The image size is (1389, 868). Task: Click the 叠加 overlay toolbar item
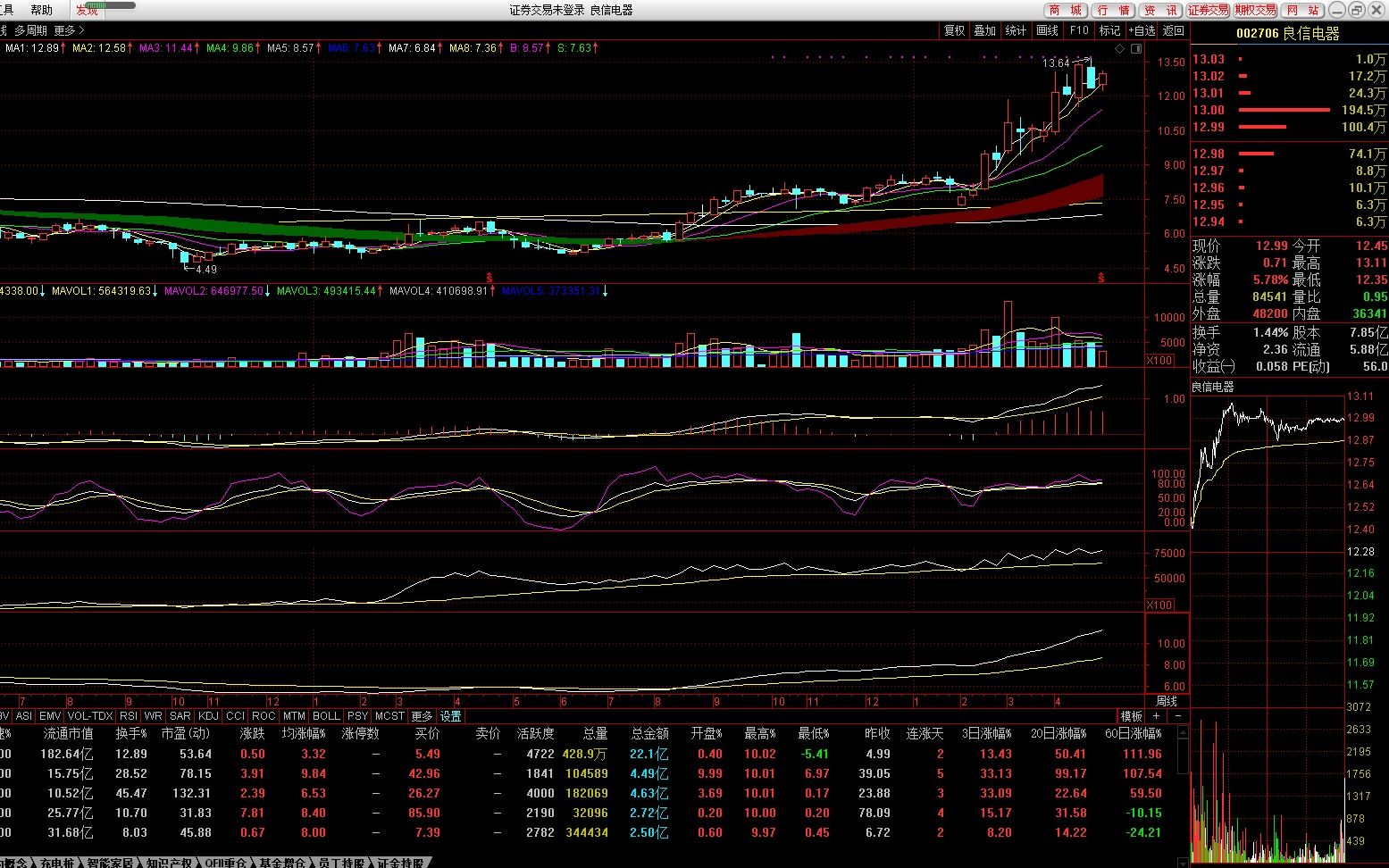click(x=984, y=30)
